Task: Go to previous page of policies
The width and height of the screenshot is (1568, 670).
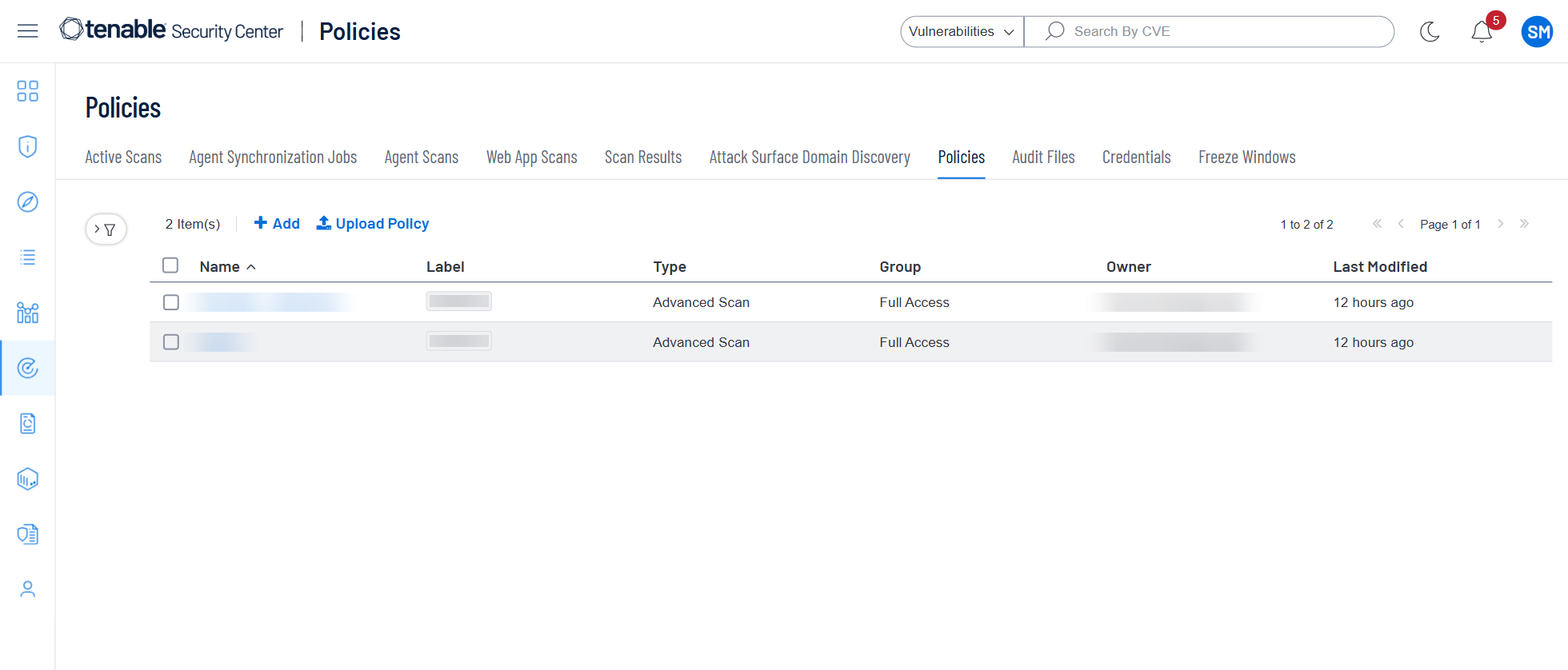Action: coord(1401,224)
